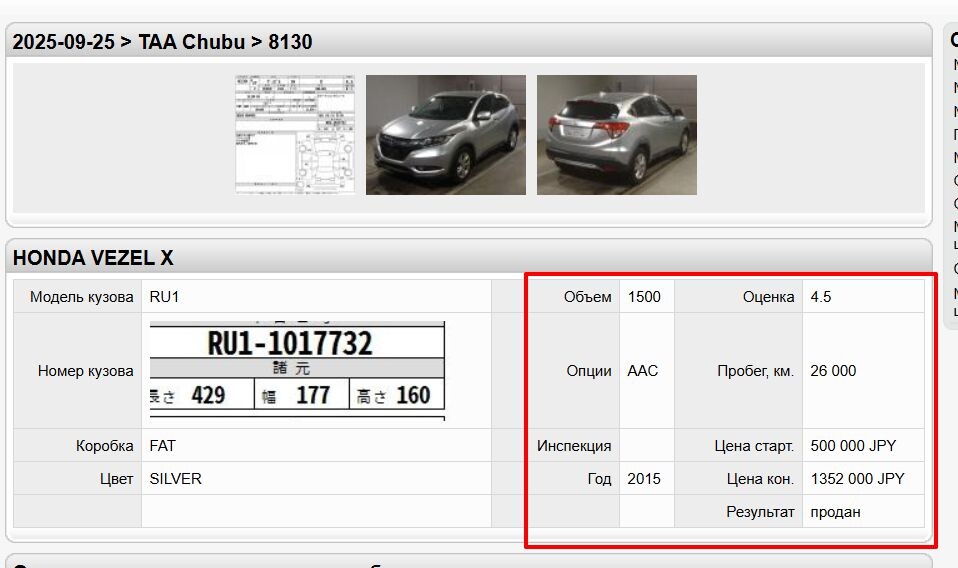
Task: Click the header '2025-09-25 > TAA Chubu > 8130'
Action: 163,42
